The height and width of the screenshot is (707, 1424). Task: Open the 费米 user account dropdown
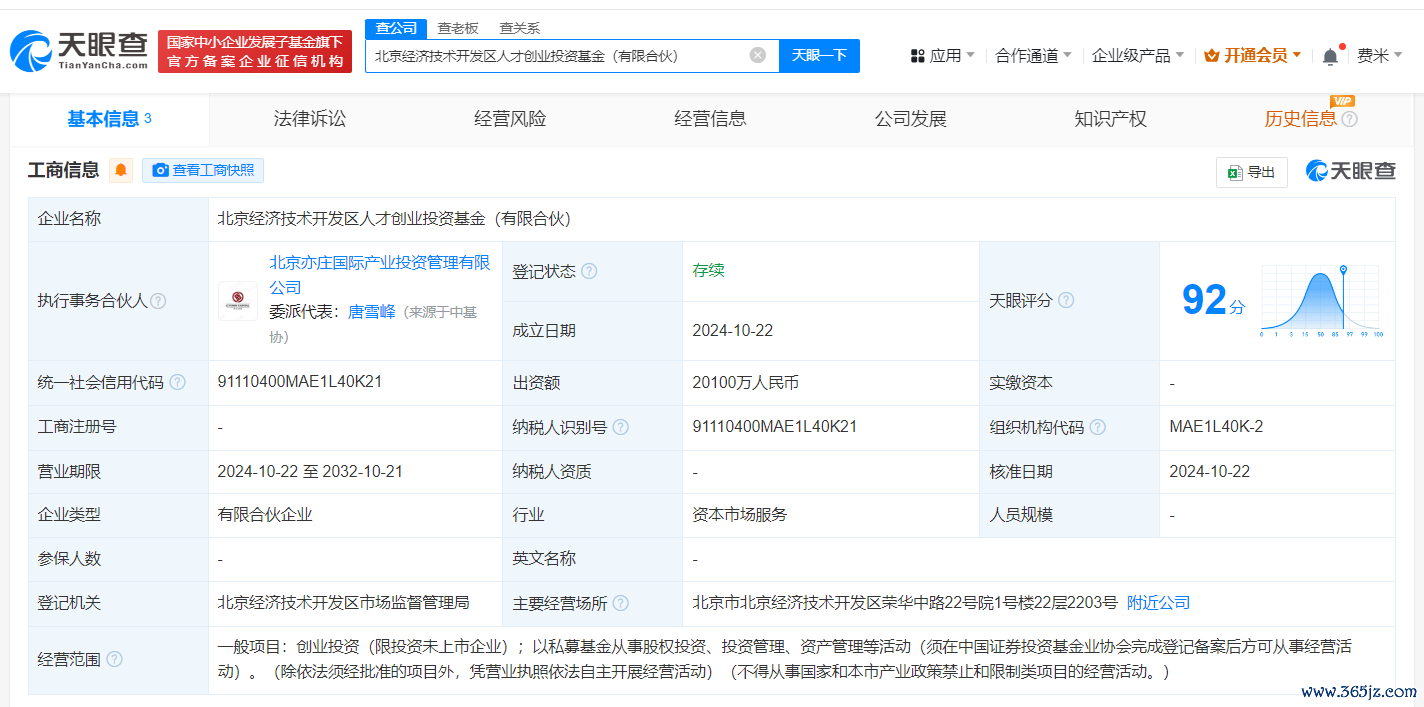click(x=1379, y=56)
